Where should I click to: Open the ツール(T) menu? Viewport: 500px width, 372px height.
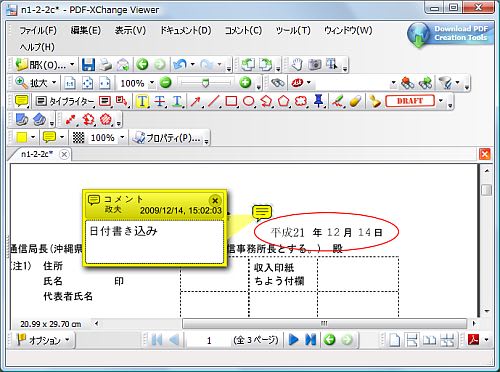pos(293,30)
